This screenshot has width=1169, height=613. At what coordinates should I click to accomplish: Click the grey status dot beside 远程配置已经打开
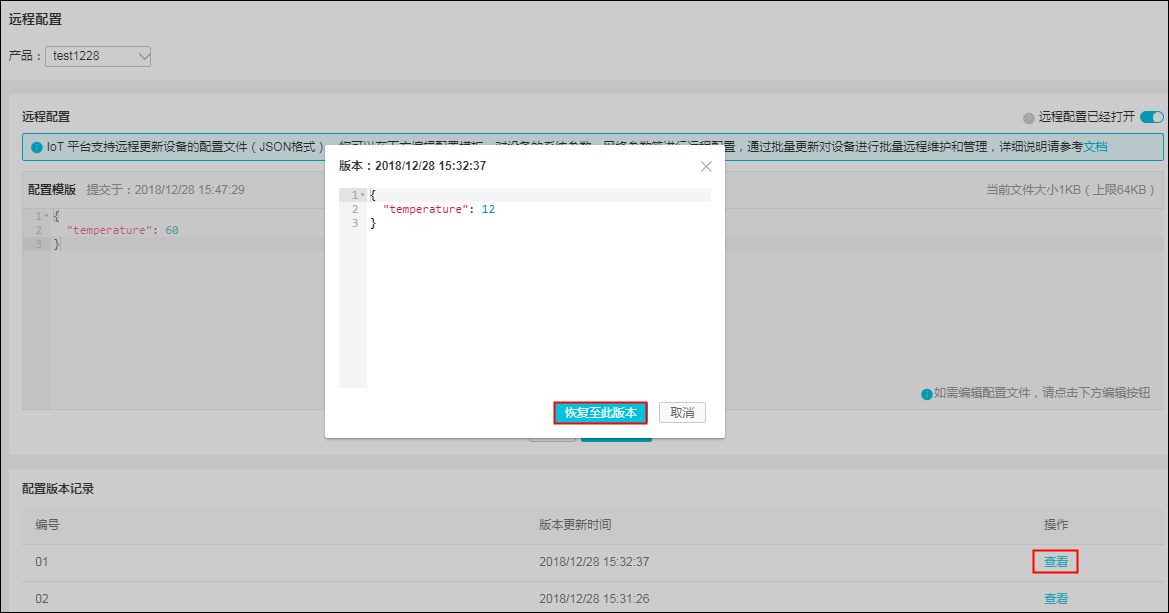1029,118
